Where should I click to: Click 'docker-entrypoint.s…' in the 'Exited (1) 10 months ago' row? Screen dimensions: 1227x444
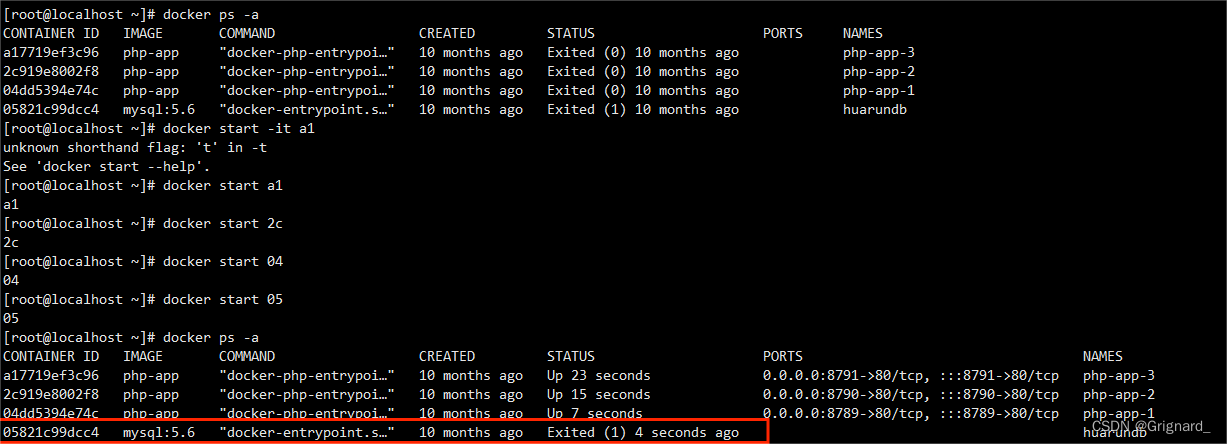(307, 109)
